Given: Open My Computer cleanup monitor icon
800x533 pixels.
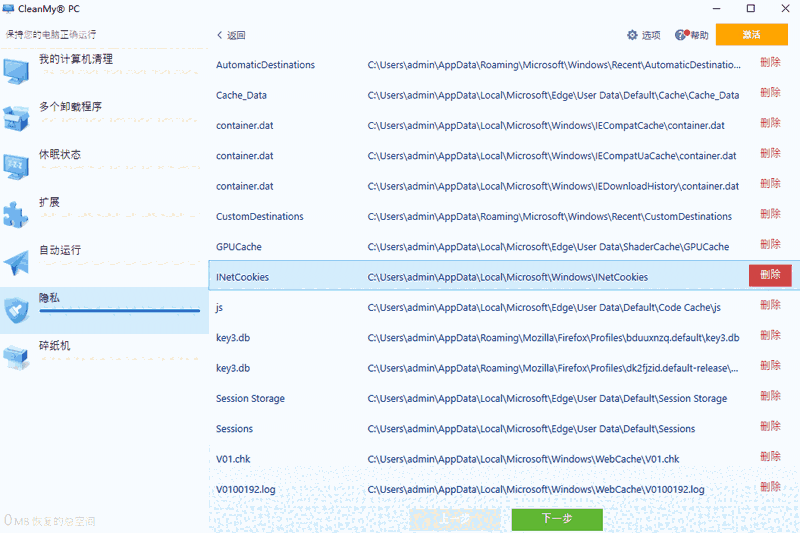Looking at the screenshot, I should (x=16, y=71).
